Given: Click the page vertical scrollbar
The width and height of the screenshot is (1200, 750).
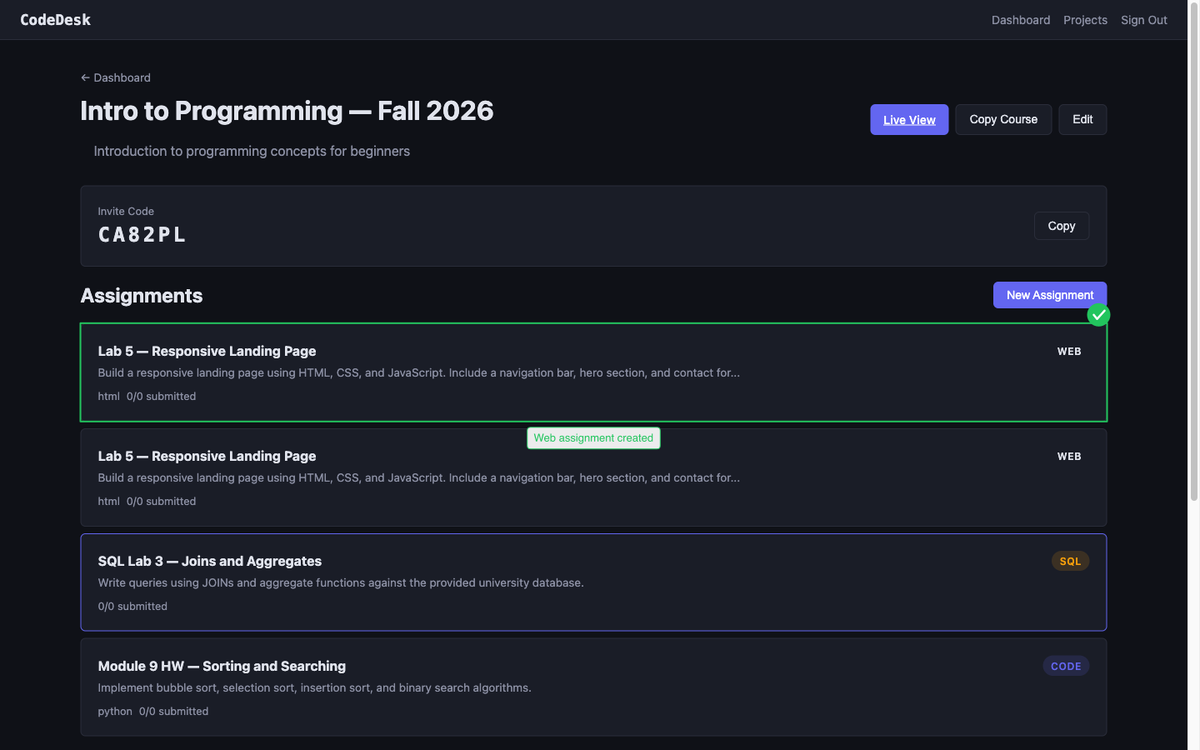Looking at the screenshot, I should 1193,250.
